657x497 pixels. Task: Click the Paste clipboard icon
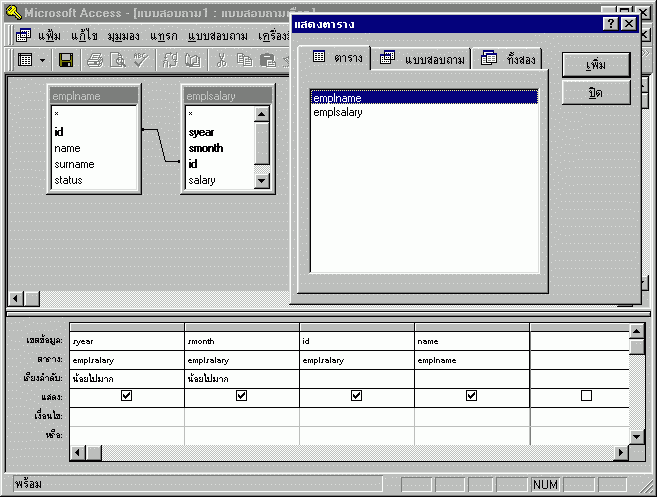pos(267,60)
